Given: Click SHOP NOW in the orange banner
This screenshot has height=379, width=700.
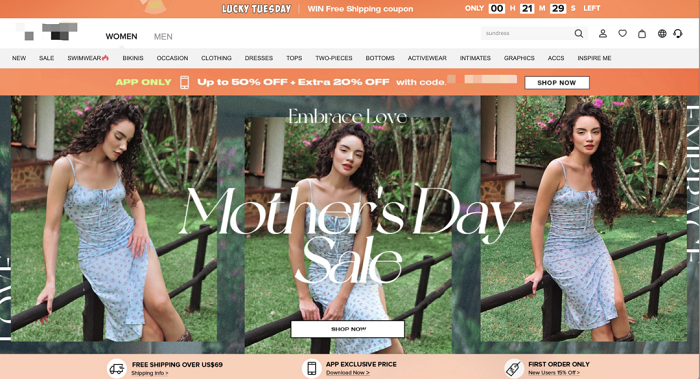Looking at the screenshot, I should pyautogui.click(x=557, y=83).
